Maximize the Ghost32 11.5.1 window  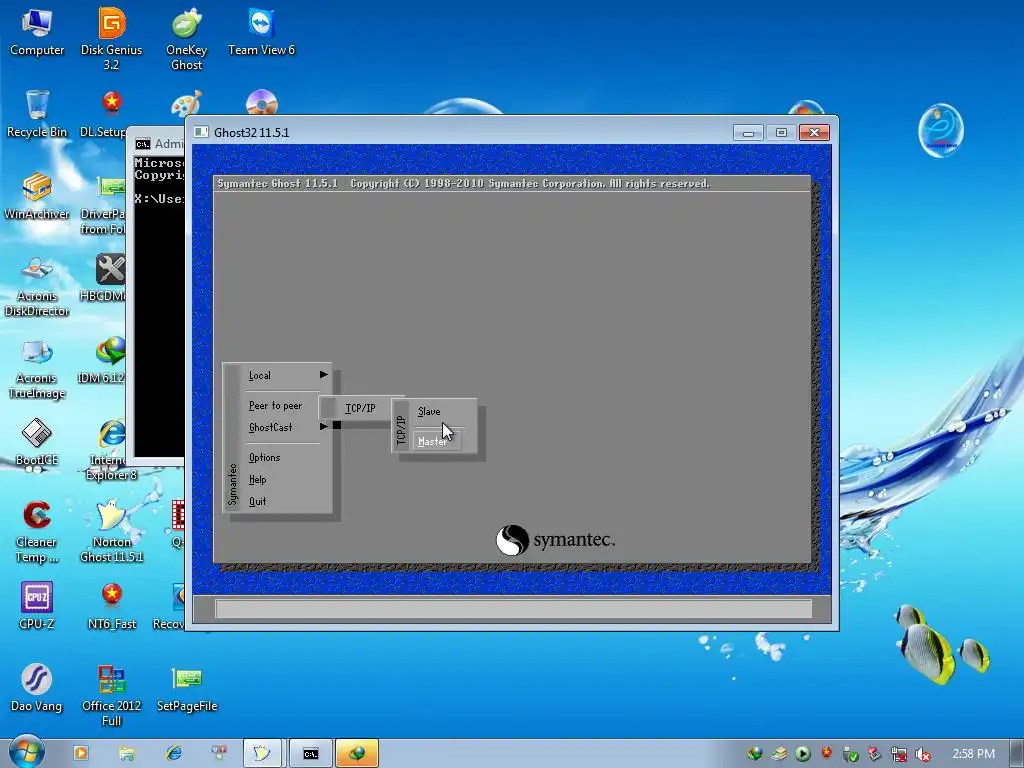(781, 133)
